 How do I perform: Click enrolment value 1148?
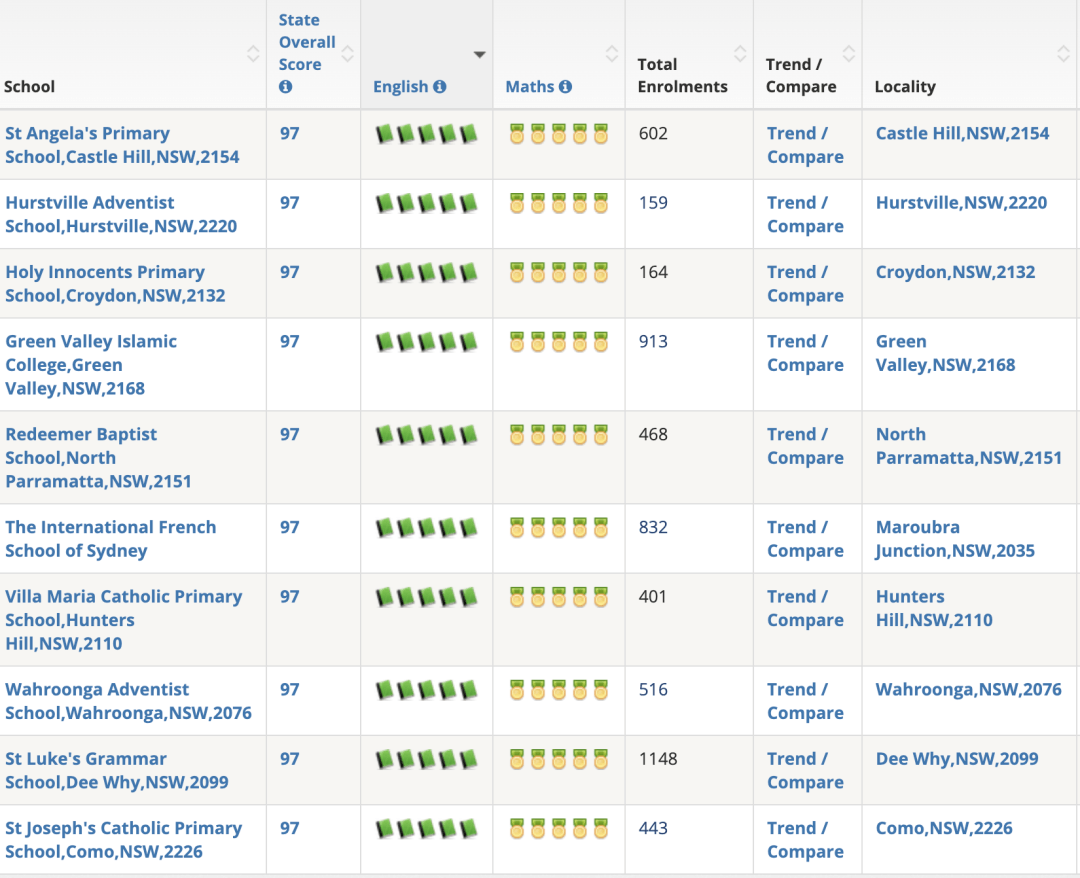click(x=658, y=760)
